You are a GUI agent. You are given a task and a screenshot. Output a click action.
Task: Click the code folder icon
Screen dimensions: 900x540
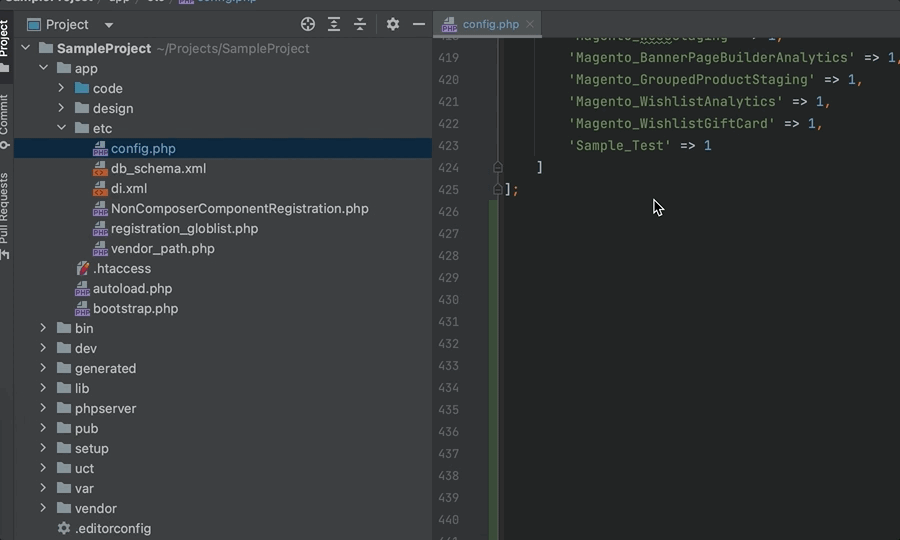[x=82, y=88]
